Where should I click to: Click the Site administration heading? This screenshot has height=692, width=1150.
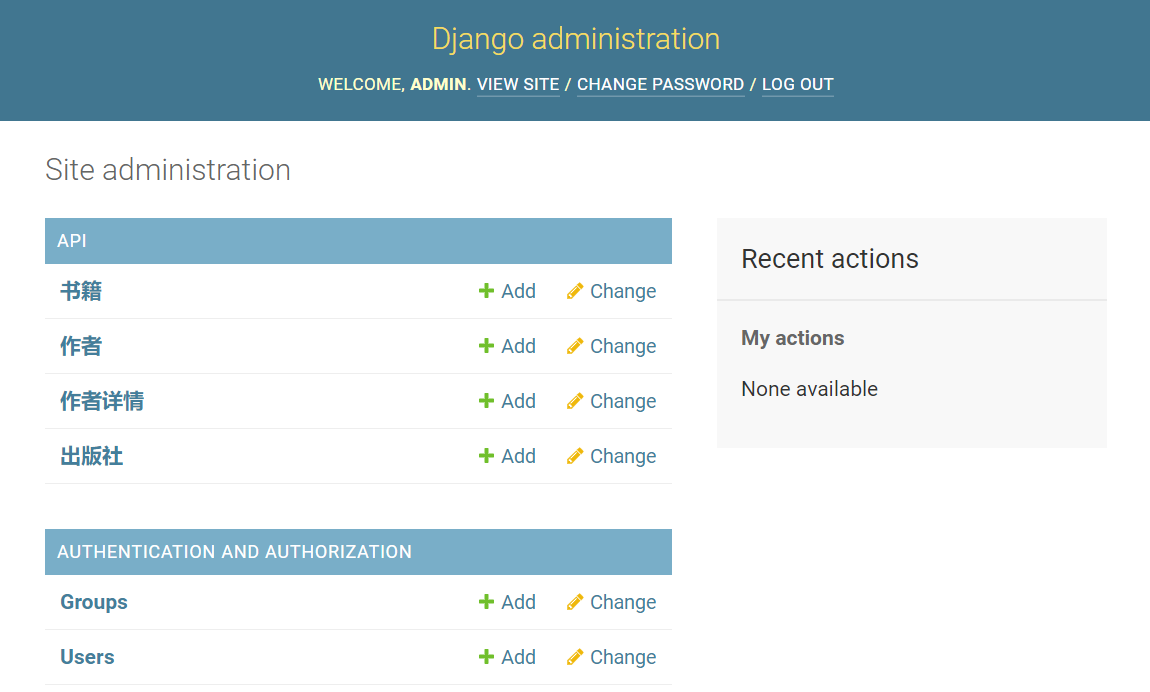pyautogui.click(x=168, y=170)
